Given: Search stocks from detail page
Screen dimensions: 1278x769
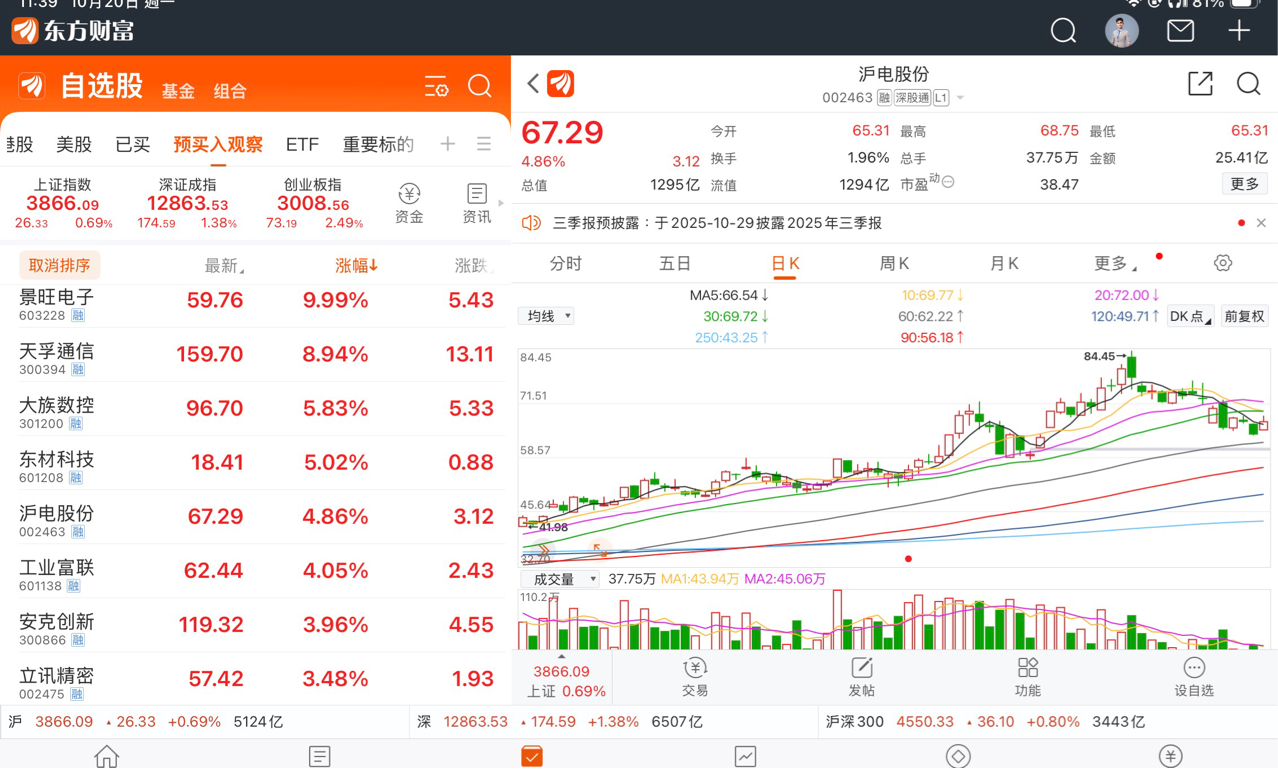Looking at the screenshot, I should point(1248,84).
